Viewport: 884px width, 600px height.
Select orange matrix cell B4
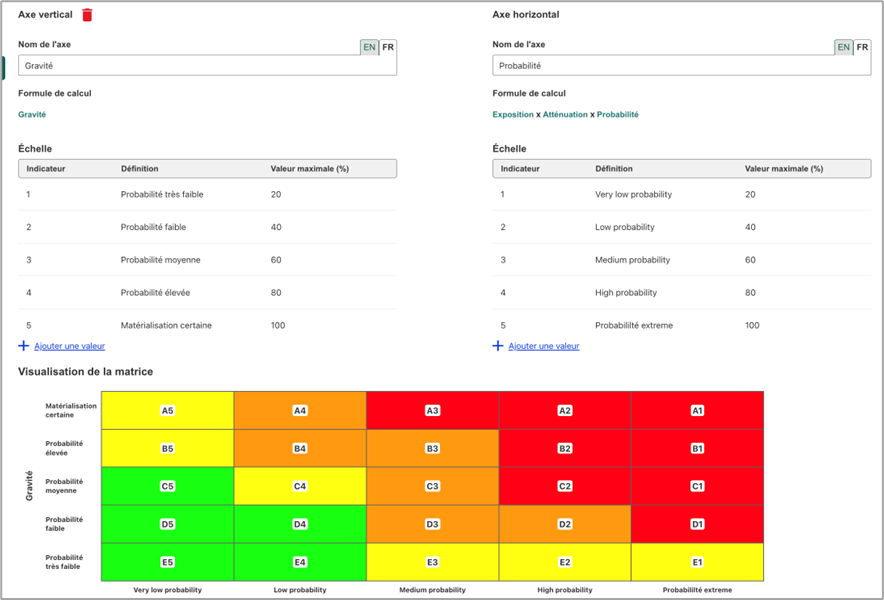[300, 448]
